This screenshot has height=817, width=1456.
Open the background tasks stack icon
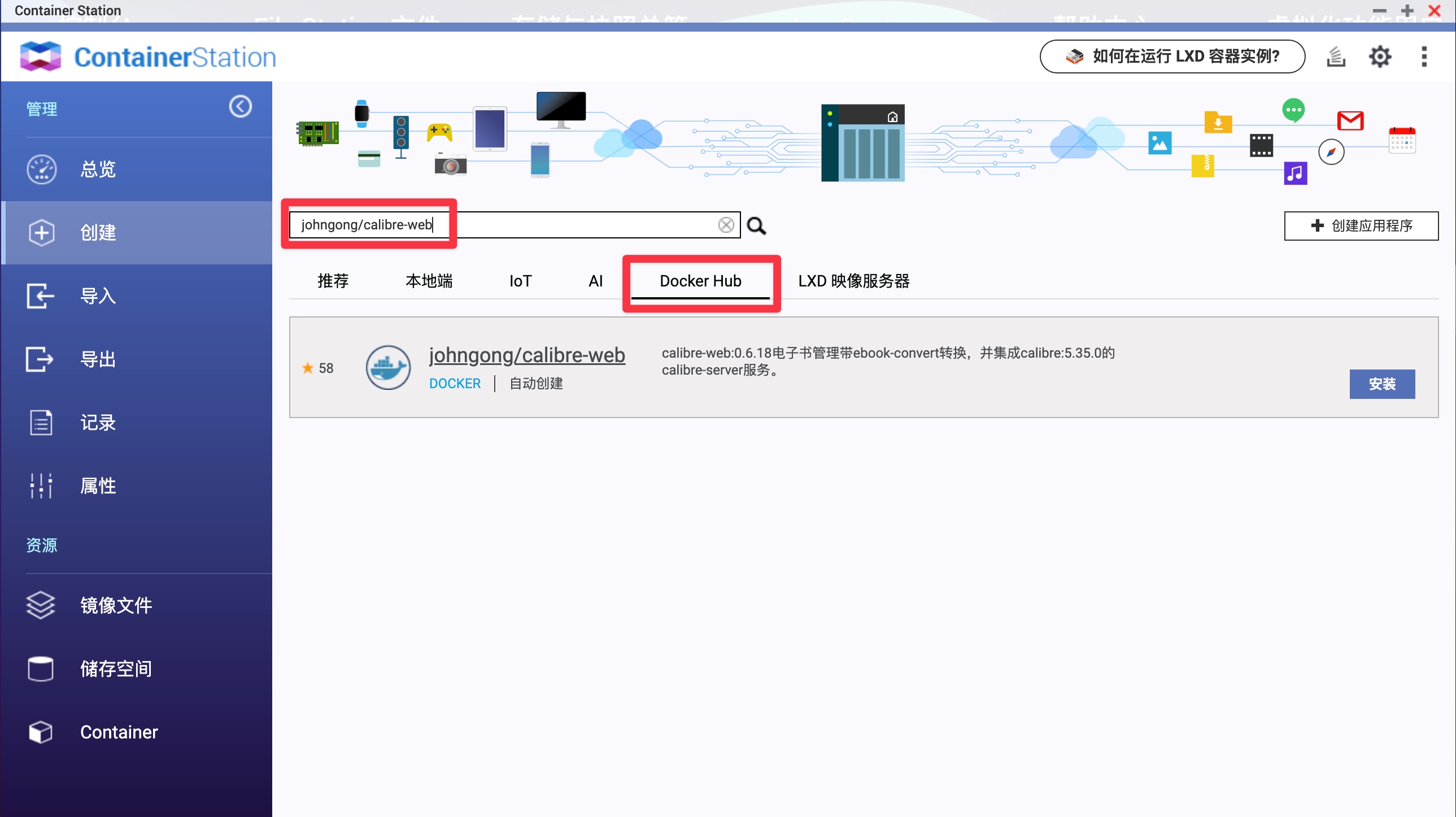[1336, 57]
